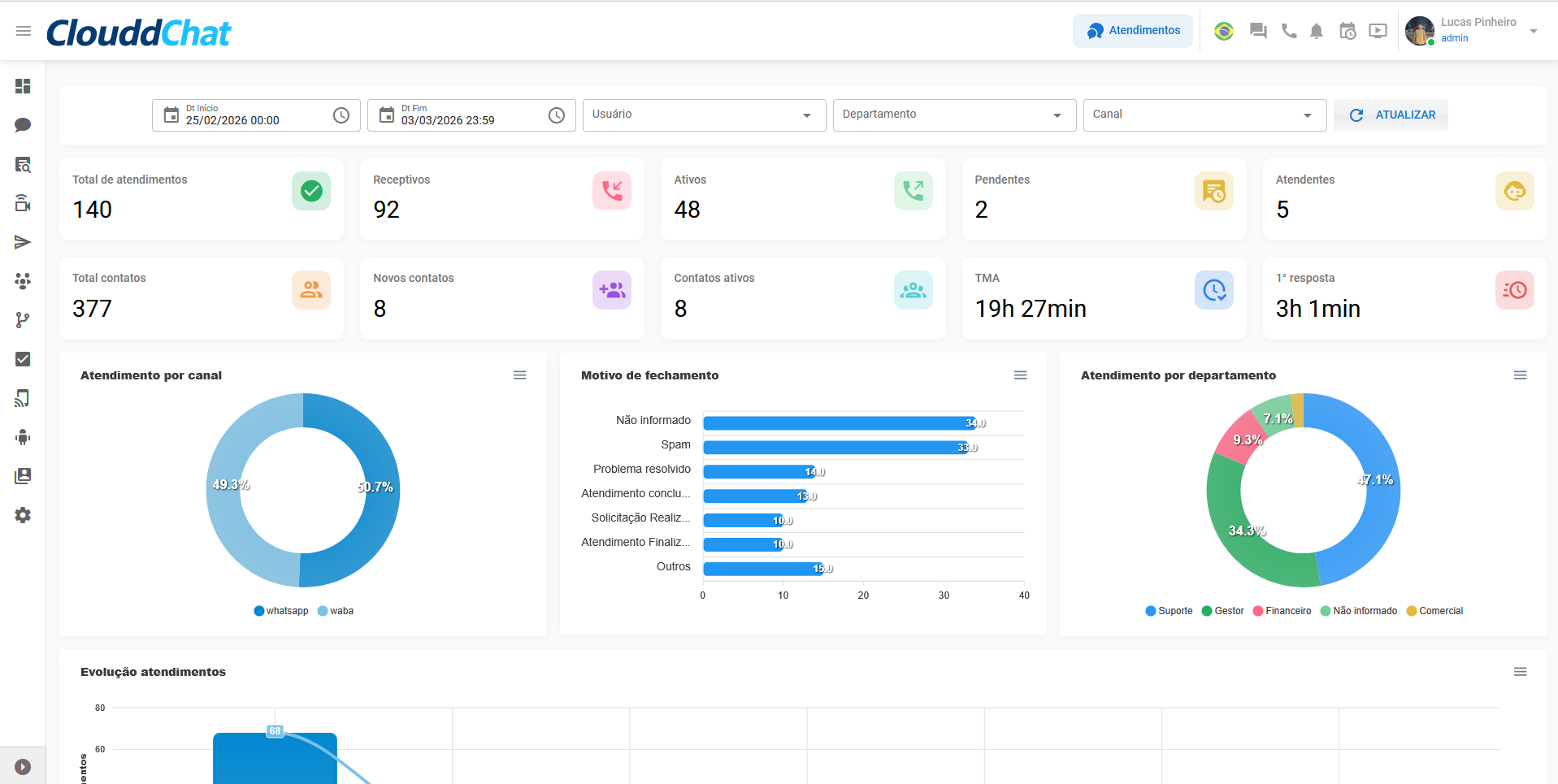
Task: Open the broadcast camera sidebar icon
Action: pyautogui.click(x=23, y=203)
